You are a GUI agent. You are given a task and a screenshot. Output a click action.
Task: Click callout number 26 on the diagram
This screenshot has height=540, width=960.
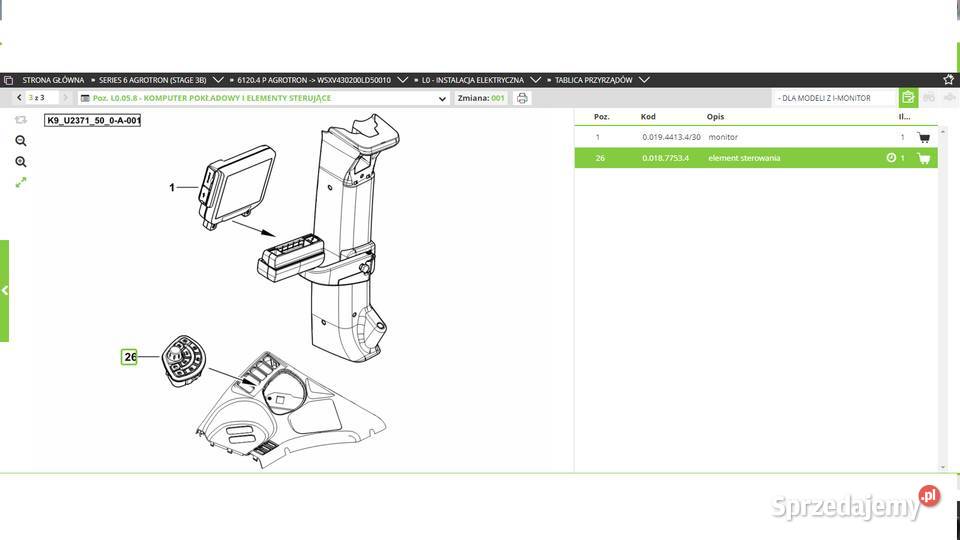pos(129,357)
